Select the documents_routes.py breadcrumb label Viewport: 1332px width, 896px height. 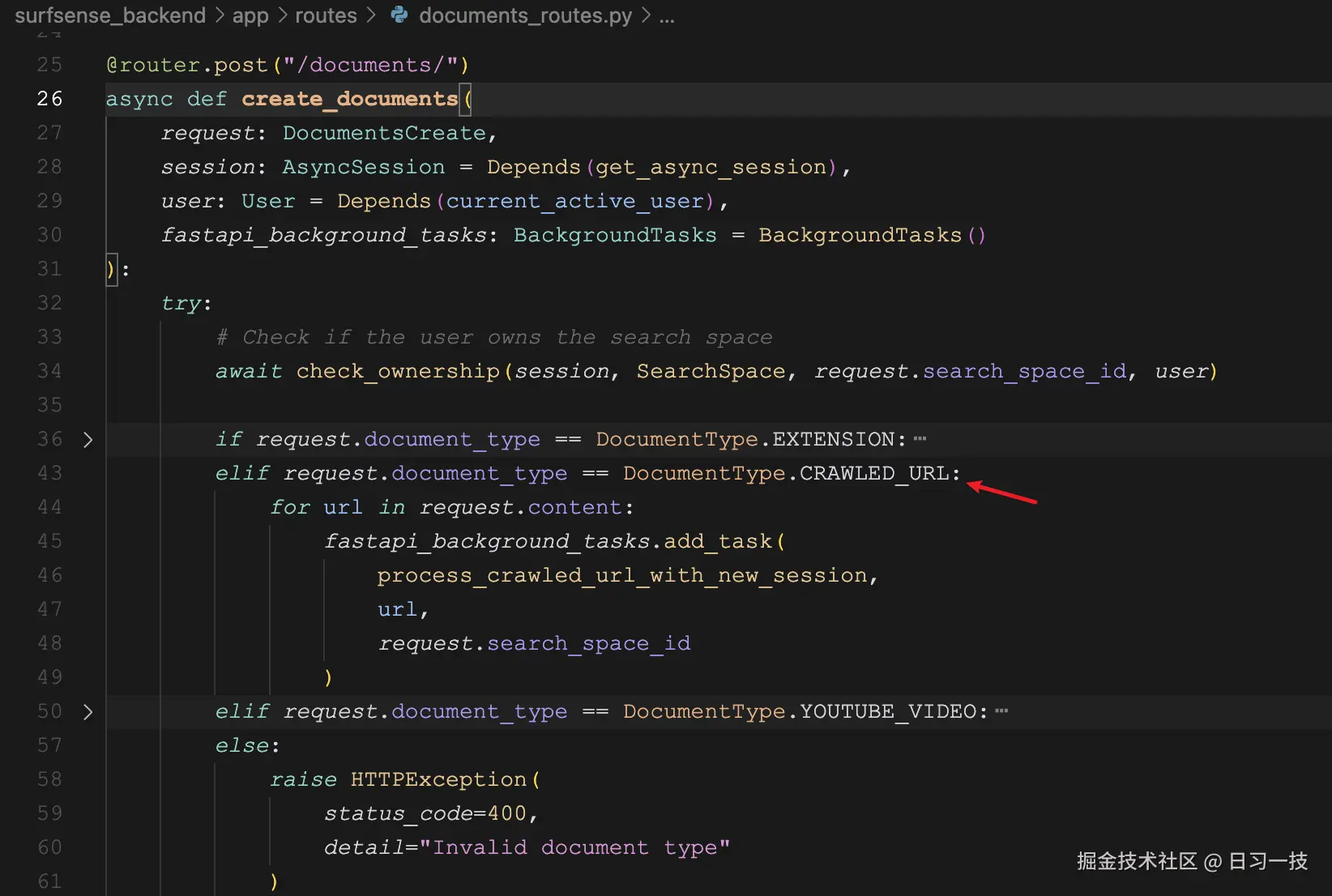(x=526, y=15)
